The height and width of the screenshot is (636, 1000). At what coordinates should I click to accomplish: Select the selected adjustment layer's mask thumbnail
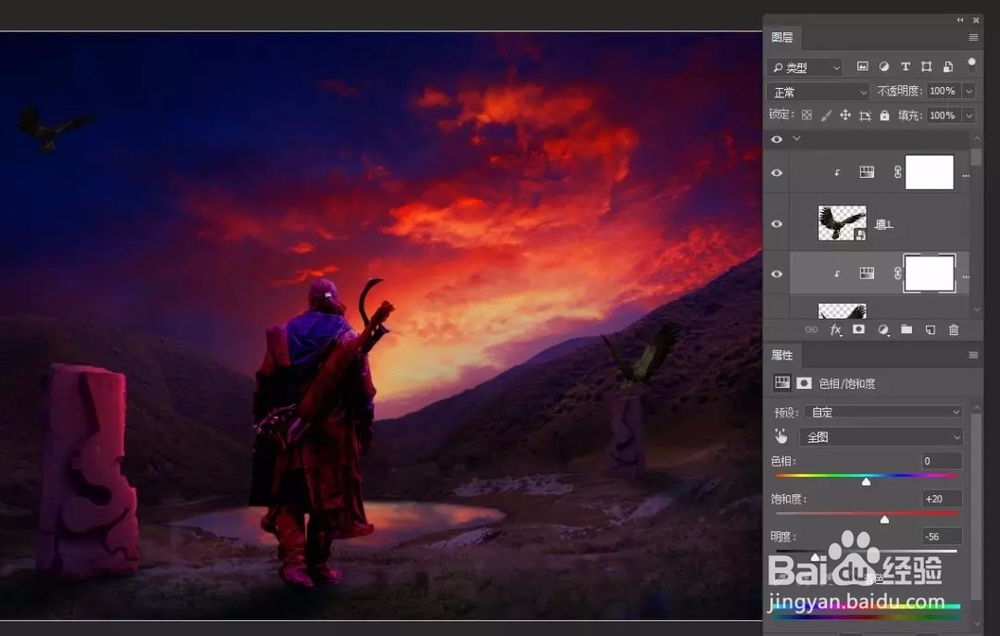(929, 273)
